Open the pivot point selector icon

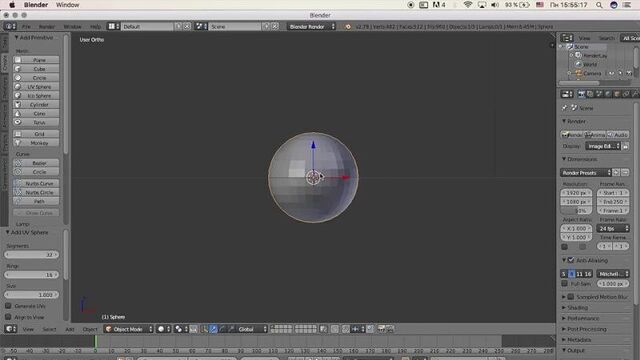(x=181, y=329)
